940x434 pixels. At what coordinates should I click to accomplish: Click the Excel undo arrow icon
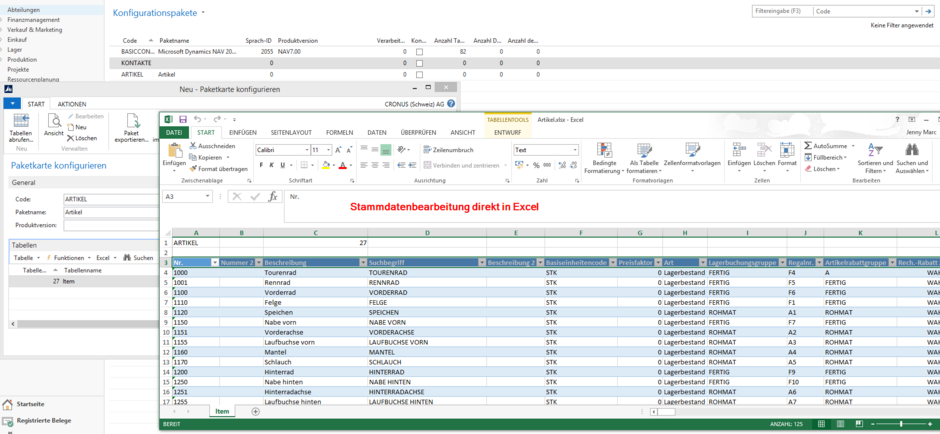[197, 119]
